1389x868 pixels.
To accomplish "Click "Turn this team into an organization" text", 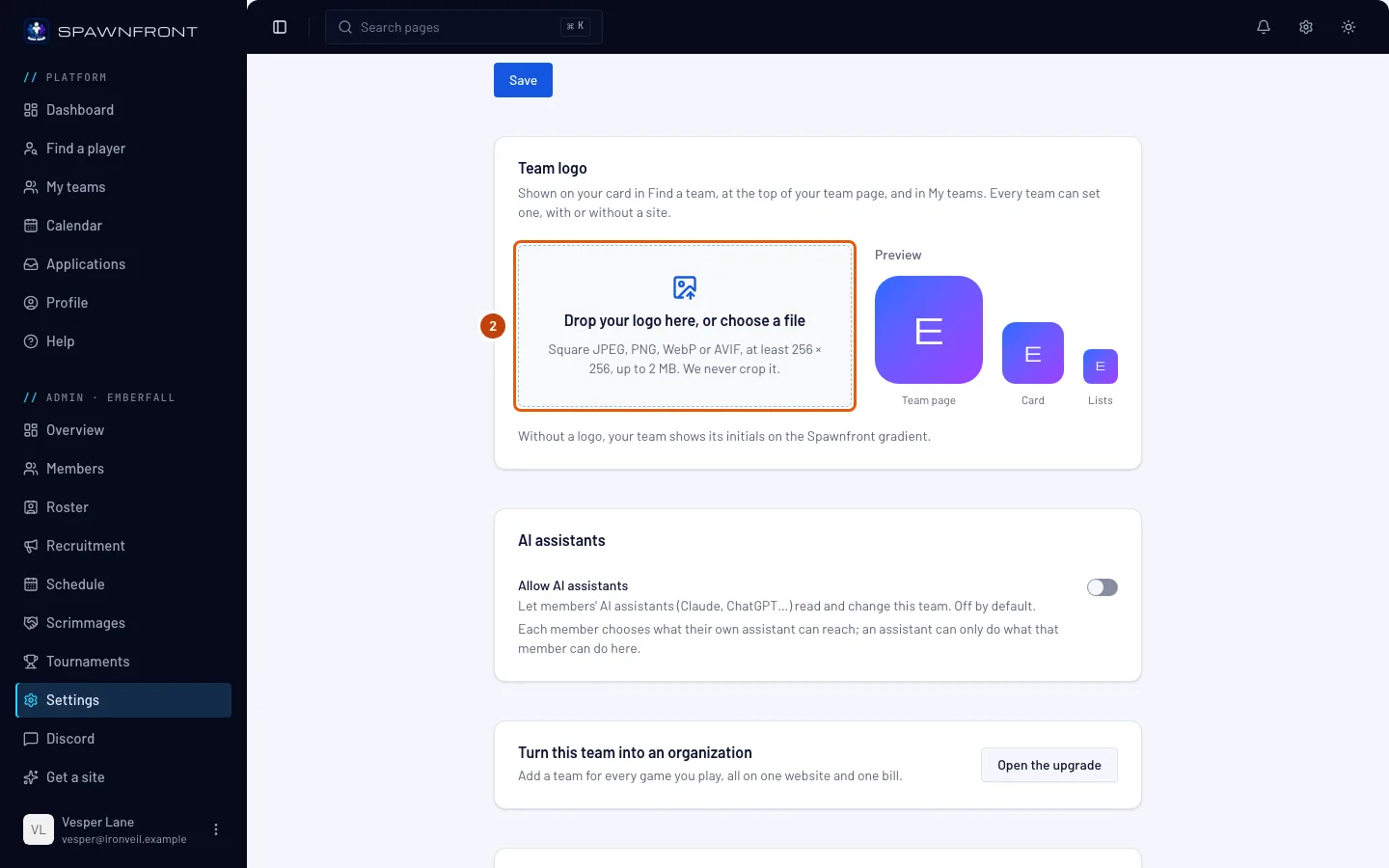I will [x=635, y=752].
